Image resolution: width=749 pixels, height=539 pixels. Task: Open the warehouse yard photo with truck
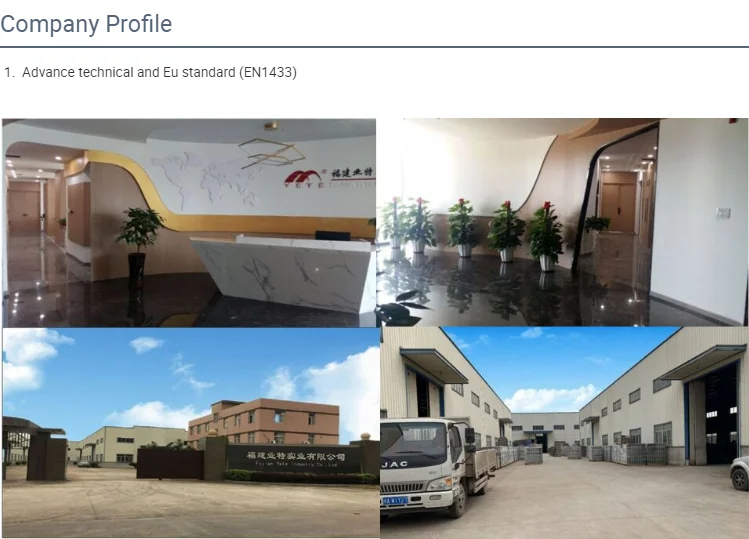click(565, 432)
